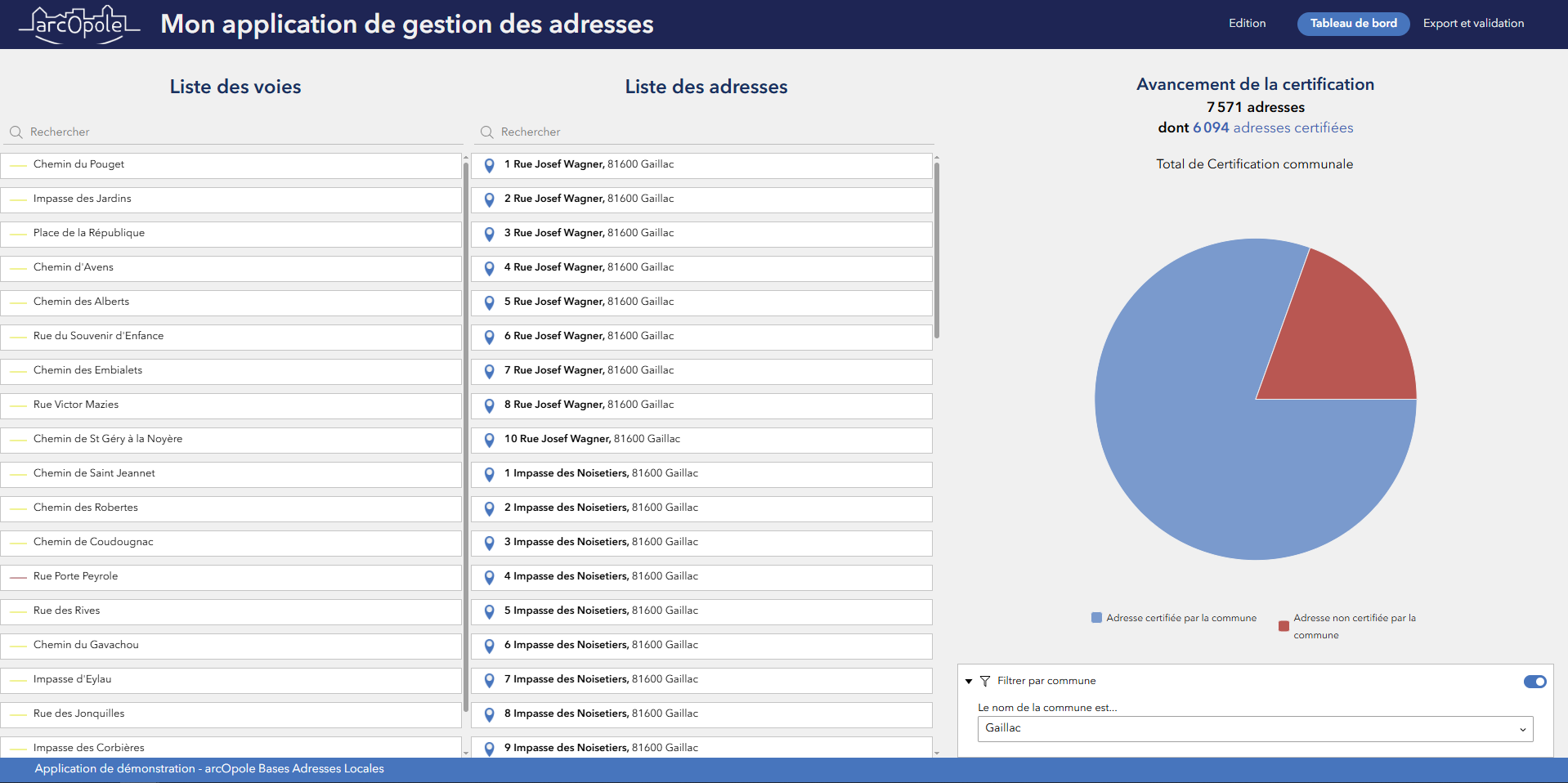
Task: Toggle off the Filtrer par commune switch
Action: click(1534, 682)
